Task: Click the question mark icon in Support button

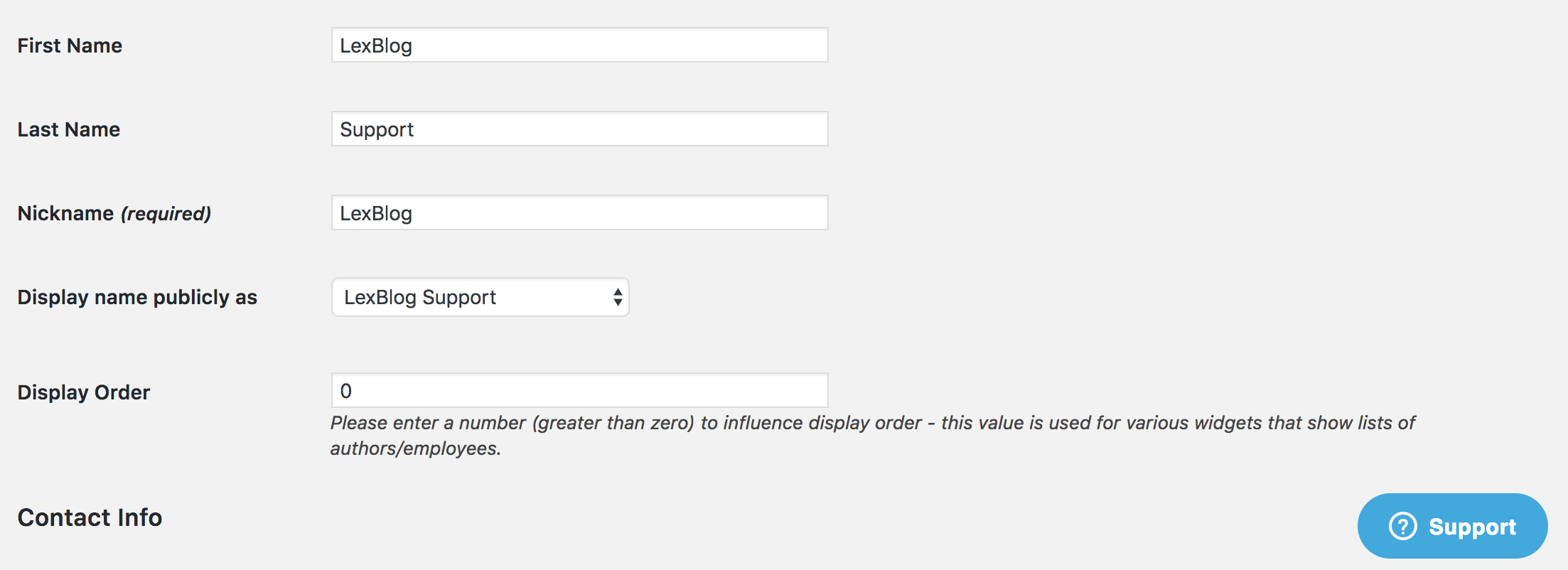Action: (1402, 527)
